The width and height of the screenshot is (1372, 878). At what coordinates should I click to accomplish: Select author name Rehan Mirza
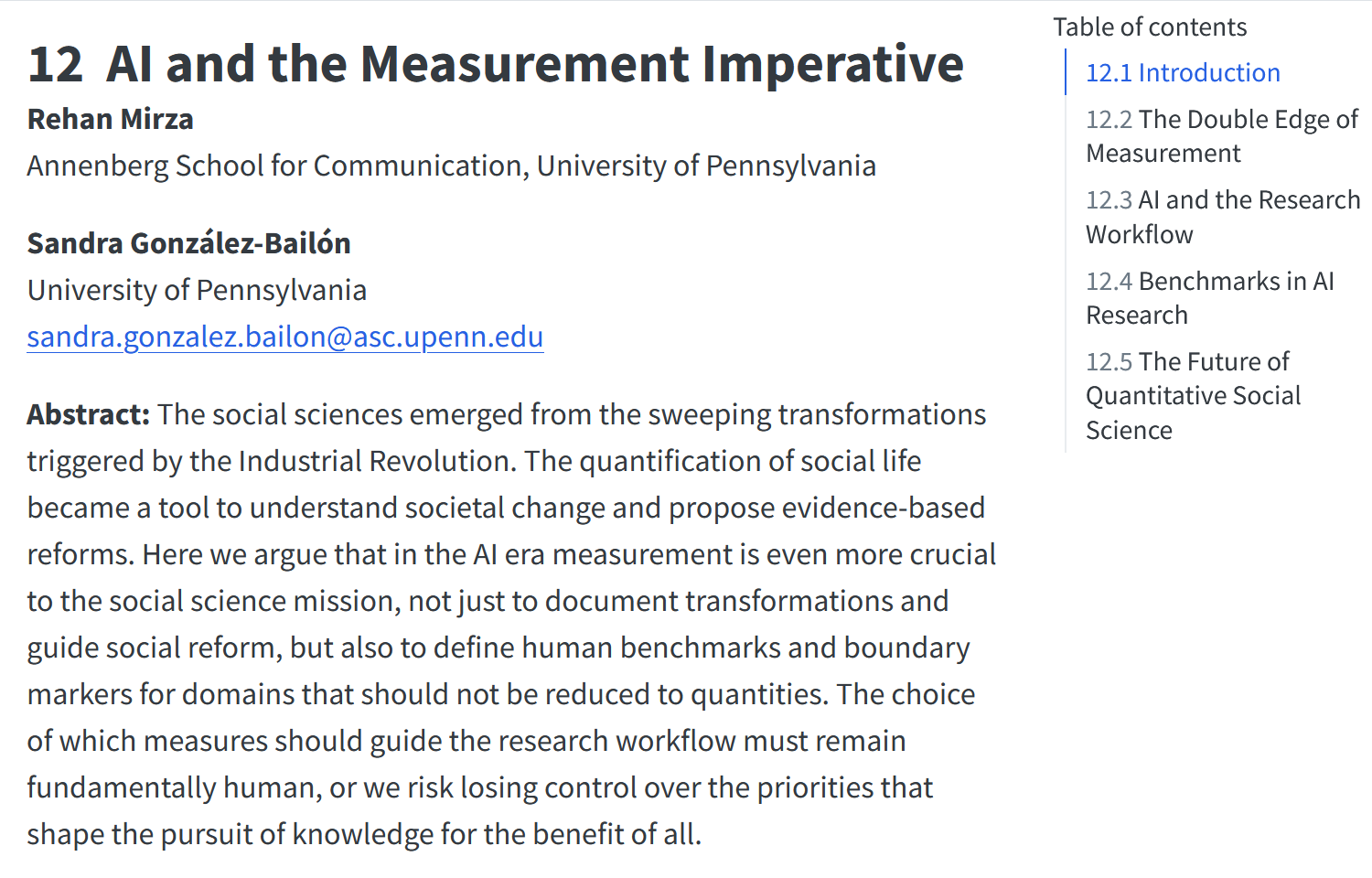[x=111, y=119]
